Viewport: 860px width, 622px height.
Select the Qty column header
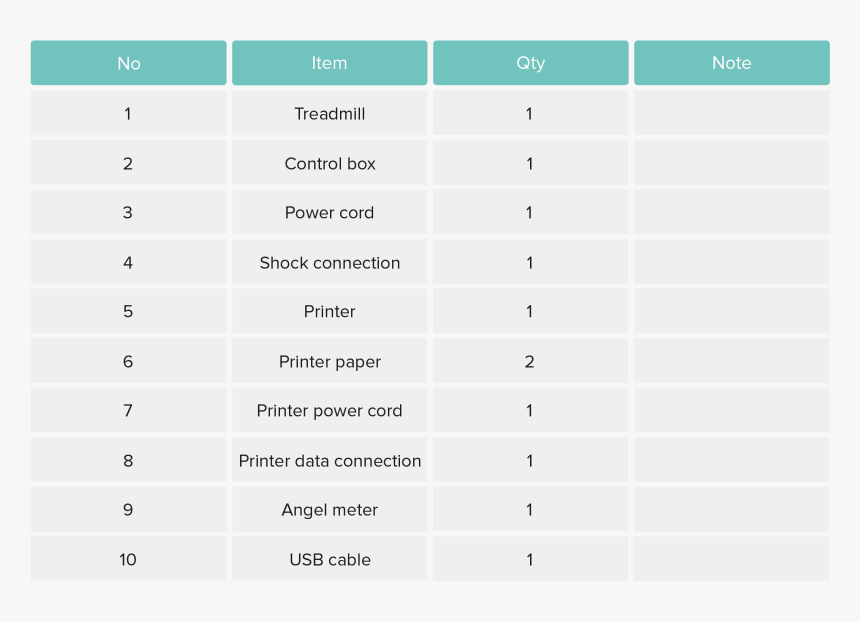530,63
